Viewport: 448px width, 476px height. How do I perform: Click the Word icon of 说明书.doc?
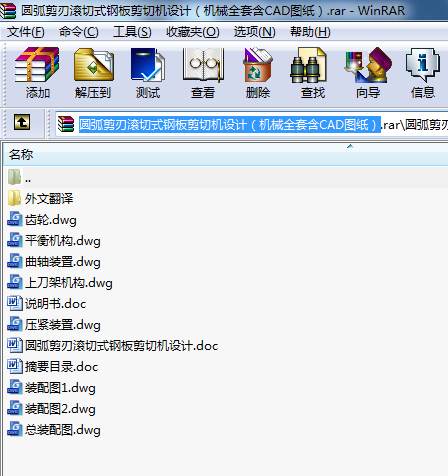(15, 303)
